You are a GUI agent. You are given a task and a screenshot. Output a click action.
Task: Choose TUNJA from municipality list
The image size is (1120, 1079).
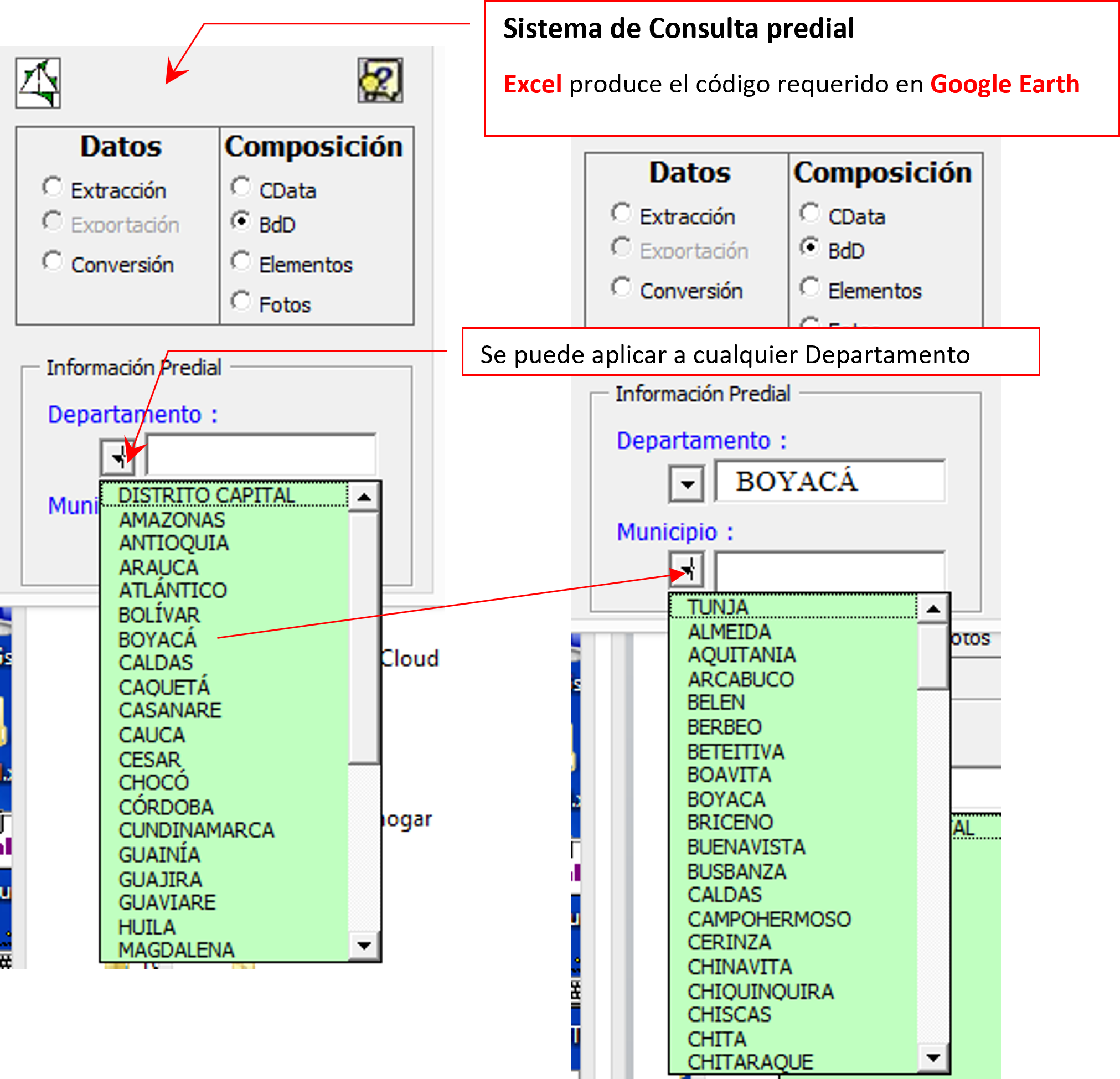pyautogui.click(x=794, y=607)
